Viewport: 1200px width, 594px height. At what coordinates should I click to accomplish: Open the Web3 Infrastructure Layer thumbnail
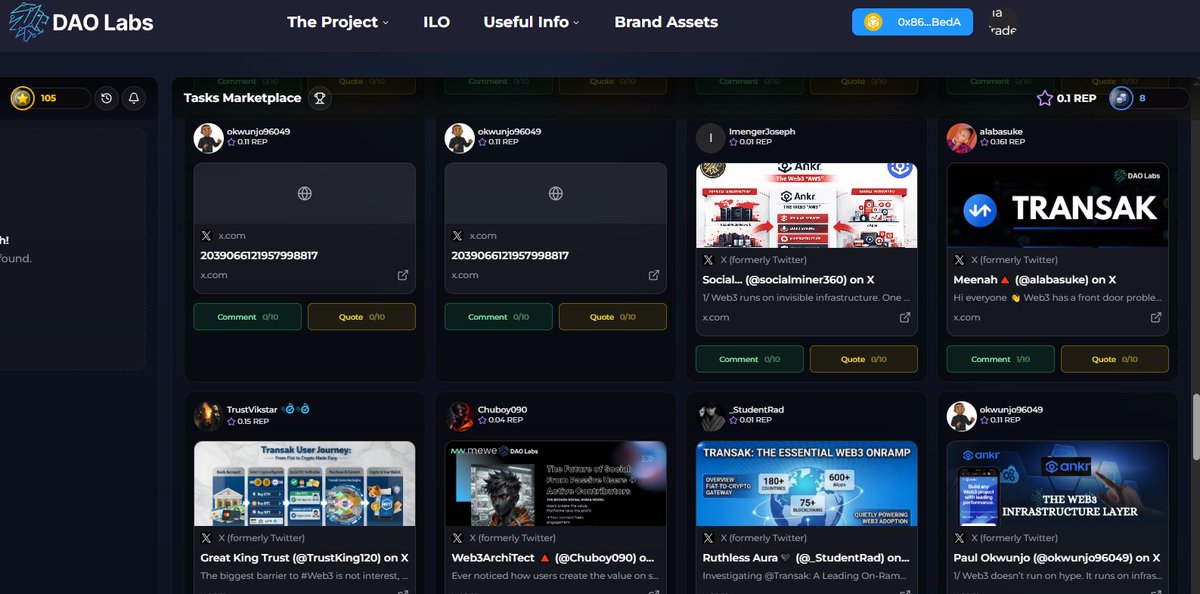1057,484
